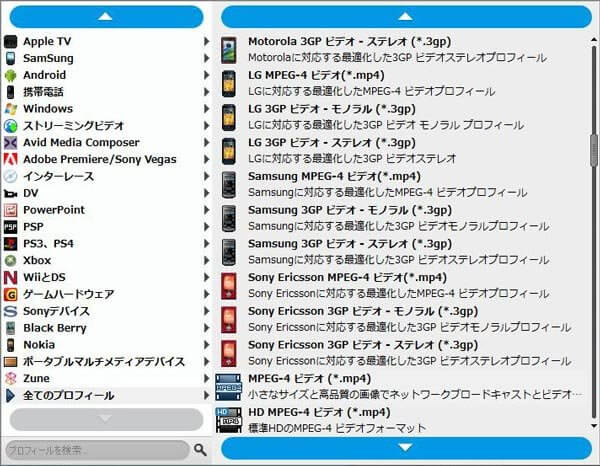Image resolution: width=600 pixels, height=466 pixels.
Task: Select Sony Ericsson 3GP ビデオ - ステレオ profile
Action: 402,353
